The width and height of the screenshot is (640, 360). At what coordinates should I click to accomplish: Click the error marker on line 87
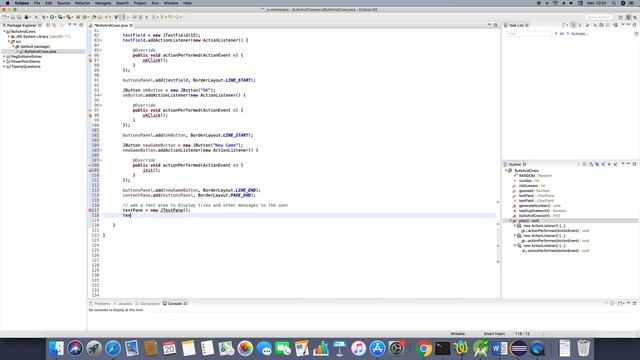(x=90, y=60)
